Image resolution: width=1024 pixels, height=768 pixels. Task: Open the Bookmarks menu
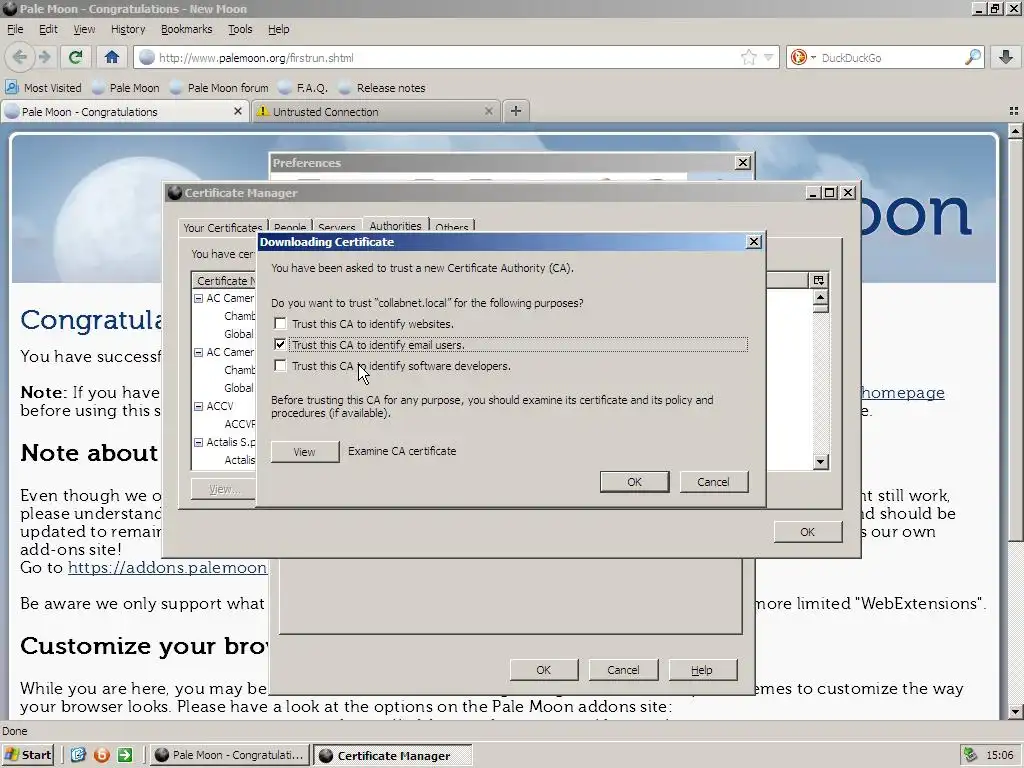(186, 29)
